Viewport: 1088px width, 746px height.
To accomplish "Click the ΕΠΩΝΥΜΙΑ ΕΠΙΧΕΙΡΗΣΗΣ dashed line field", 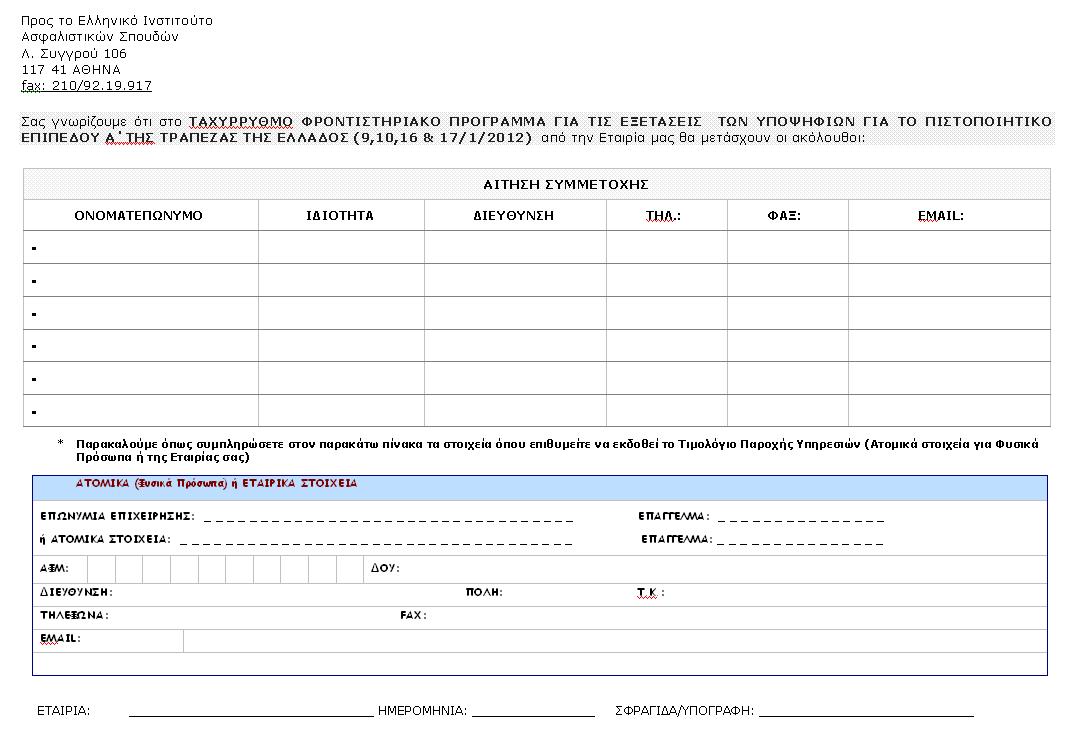I will (x=388, y=518).
